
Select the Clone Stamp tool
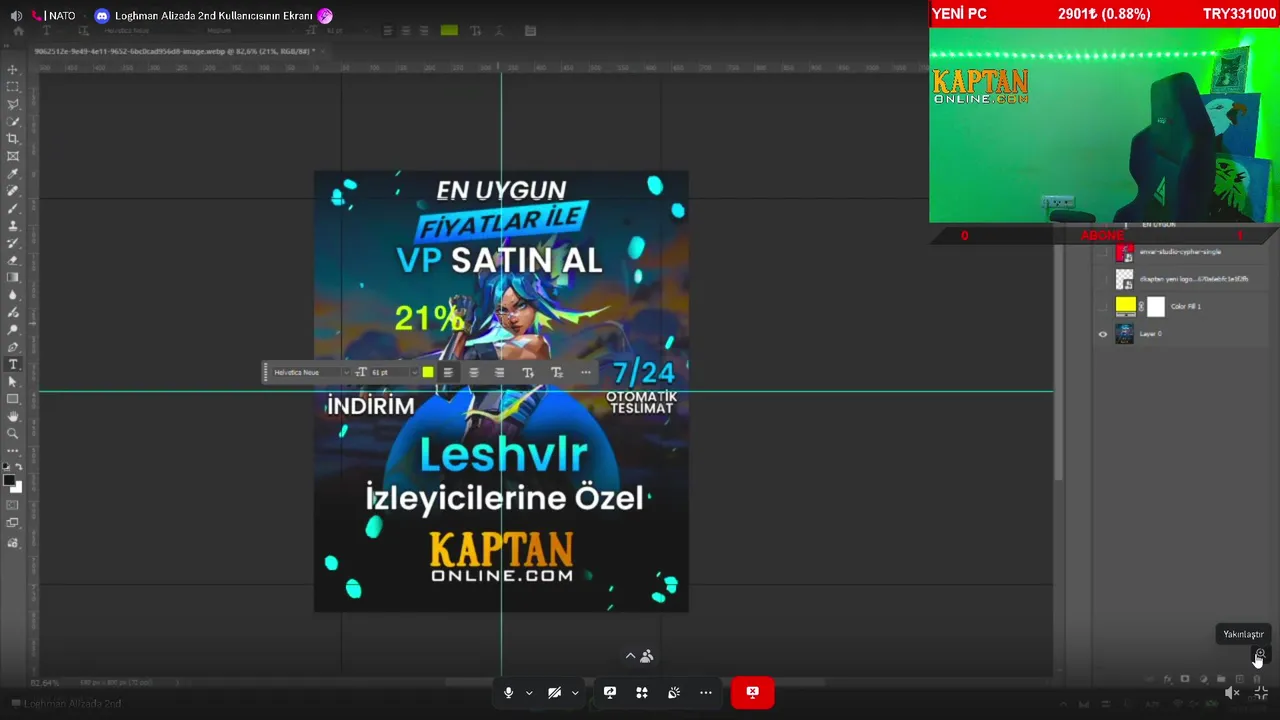(x=13, y=226)
